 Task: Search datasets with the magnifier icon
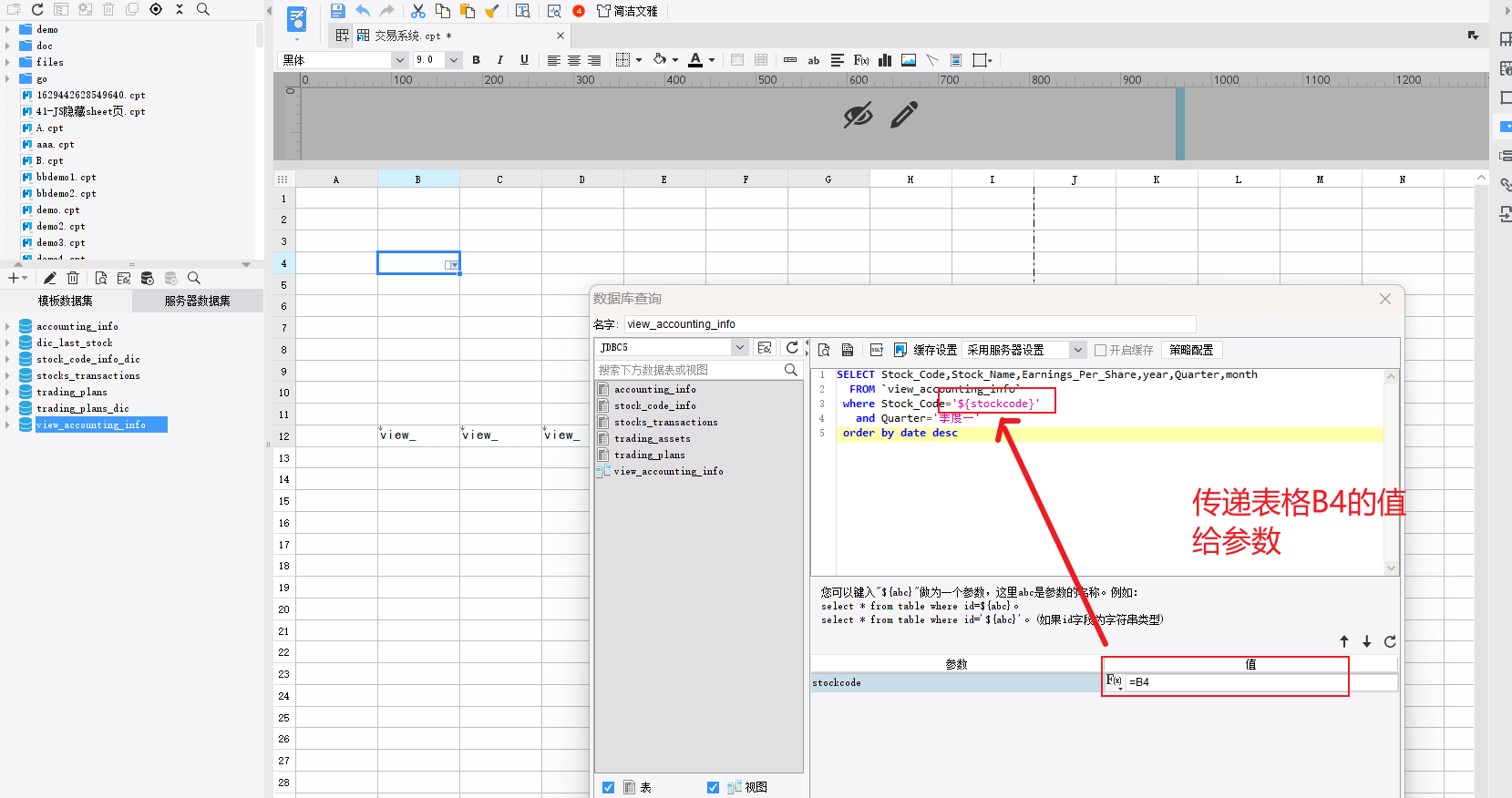tap(193, 278)
